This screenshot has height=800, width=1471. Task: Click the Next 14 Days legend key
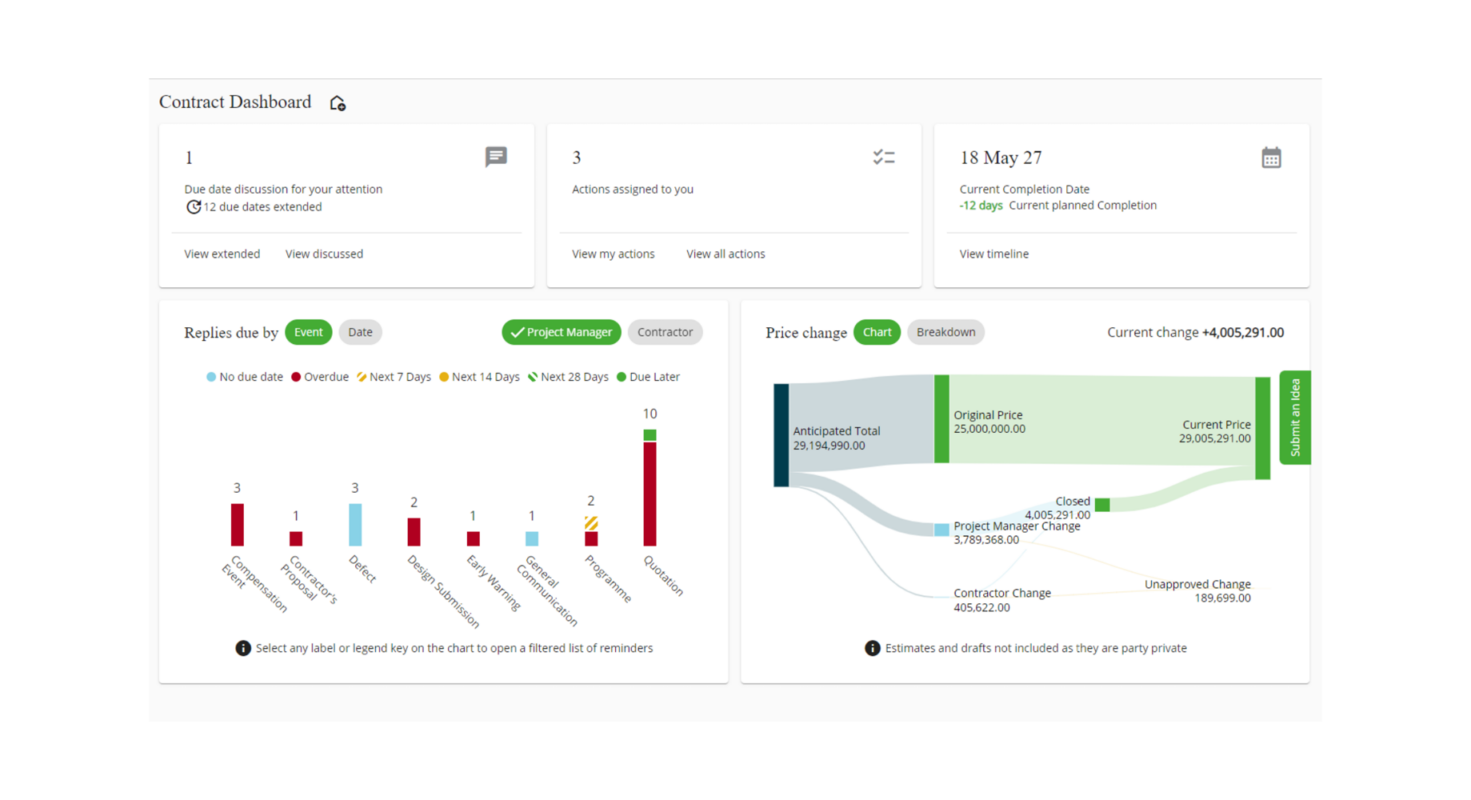[479, 377]
